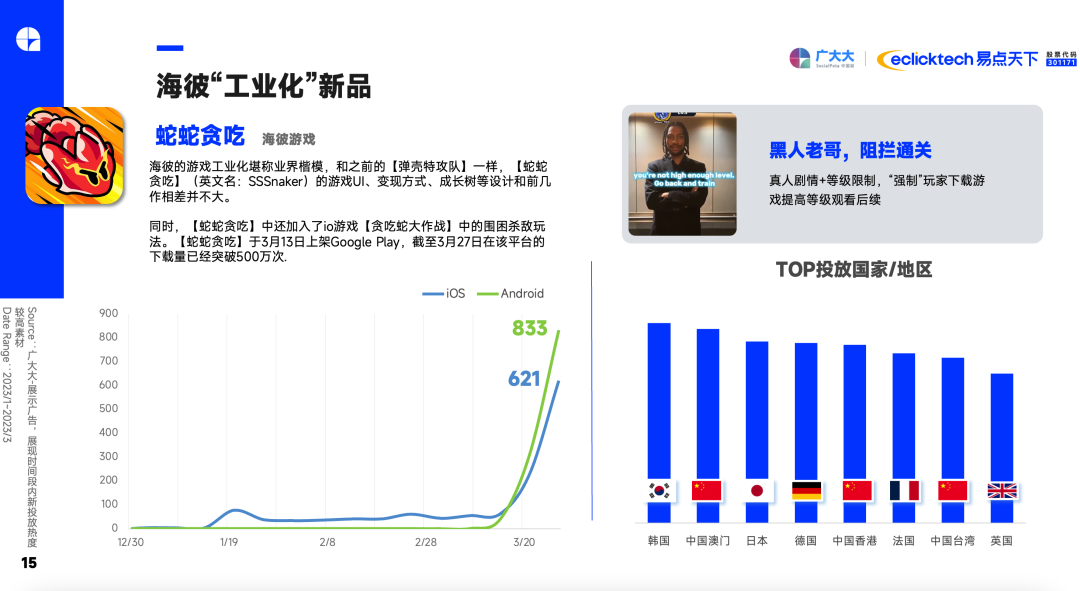Click the 黑人老哥，阻拦通关 heading

click(850, 150)
